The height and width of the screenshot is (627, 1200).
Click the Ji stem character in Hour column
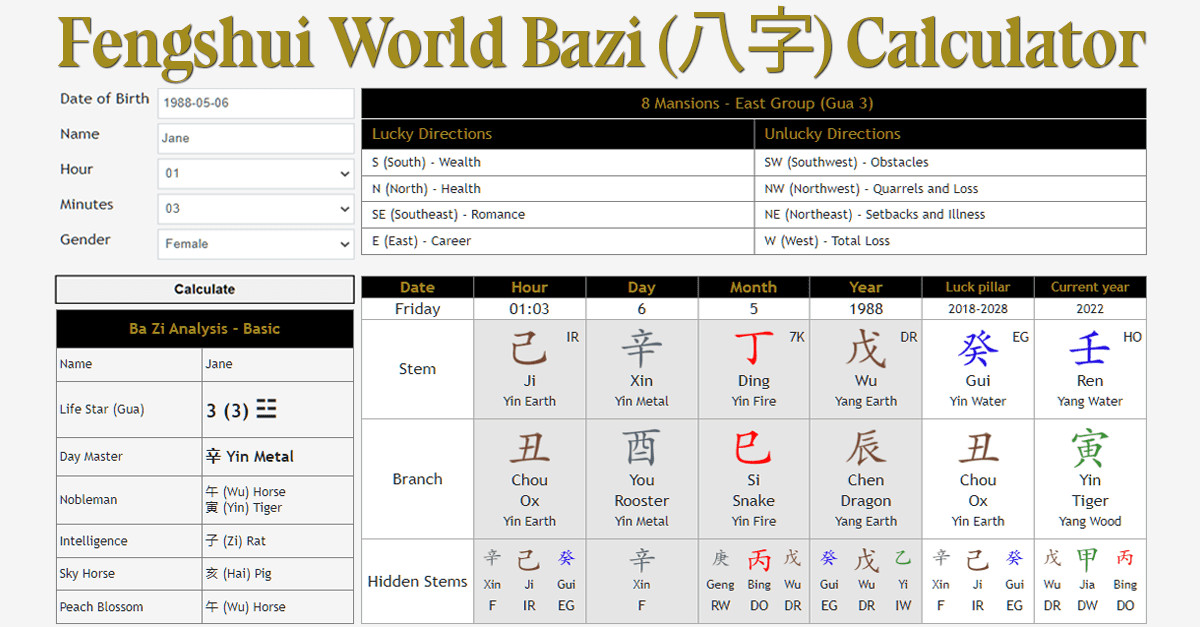pos(529,349)
